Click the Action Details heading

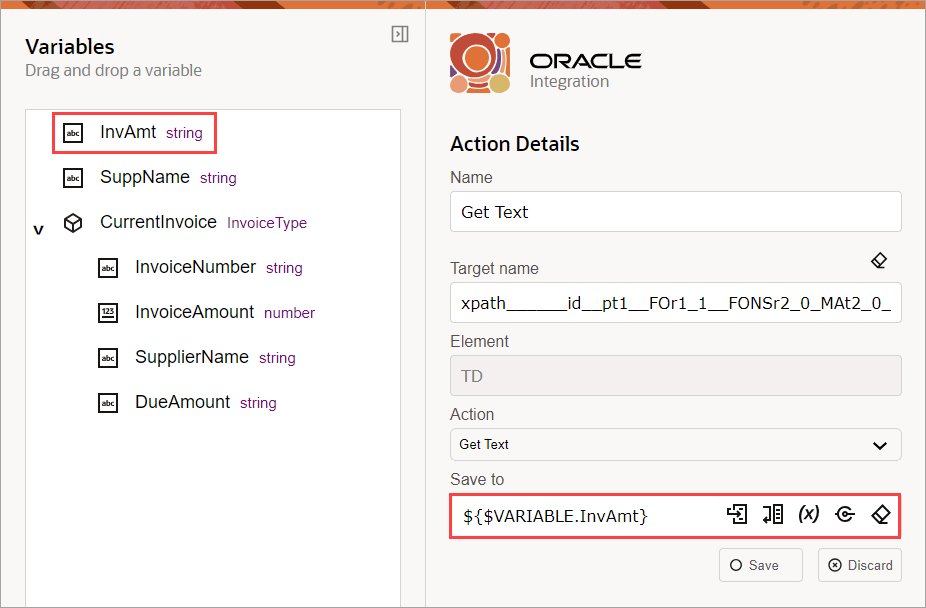pos(514,144)
